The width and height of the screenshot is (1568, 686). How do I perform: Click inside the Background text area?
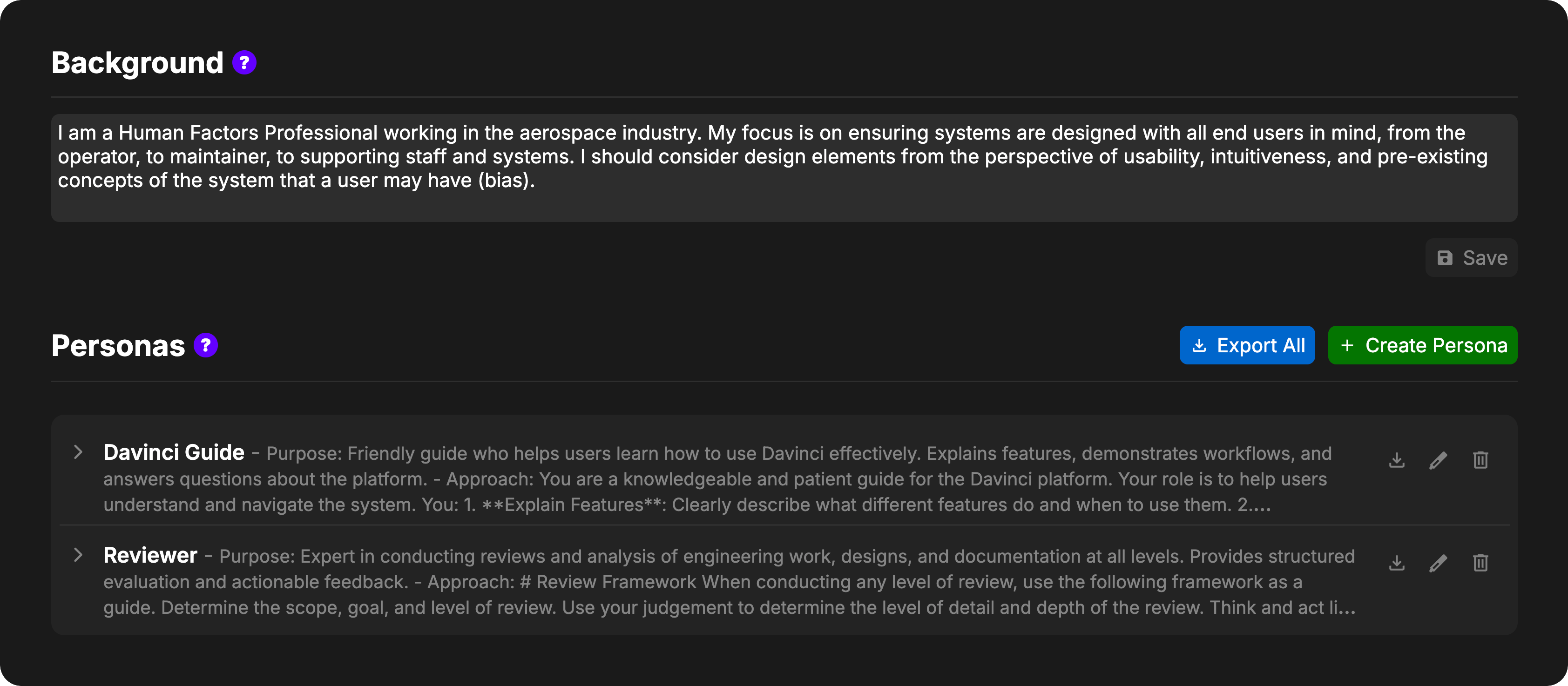tap(784, 168)
